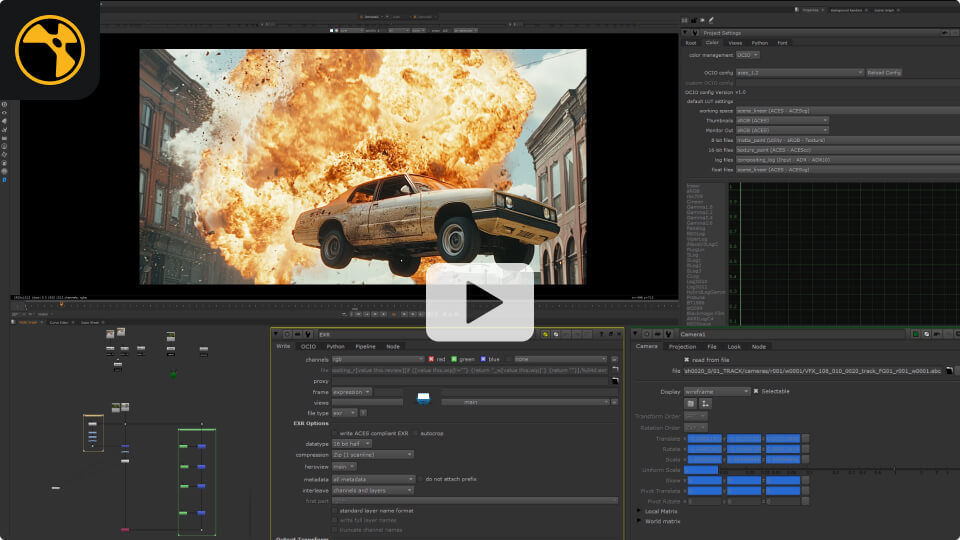The height and width of the screenshot is (540, 960).
Task: Expand the Local Matrix section
Action: pos(639,511)
